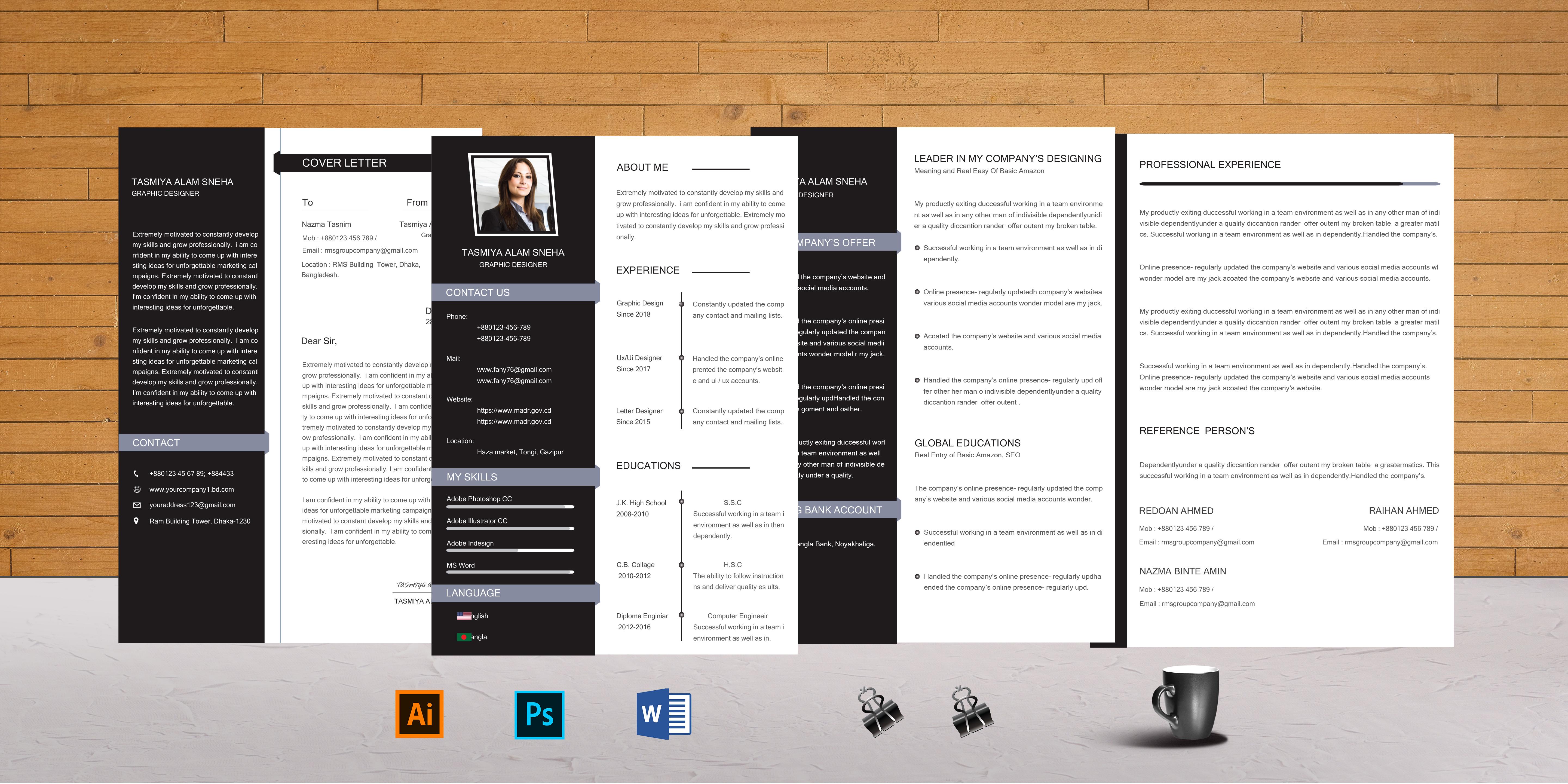This screenshot has height=784, width=1568.
Task: Click the globe icon beside www.yourcompany1.bd.com
Action: point(137,489)
